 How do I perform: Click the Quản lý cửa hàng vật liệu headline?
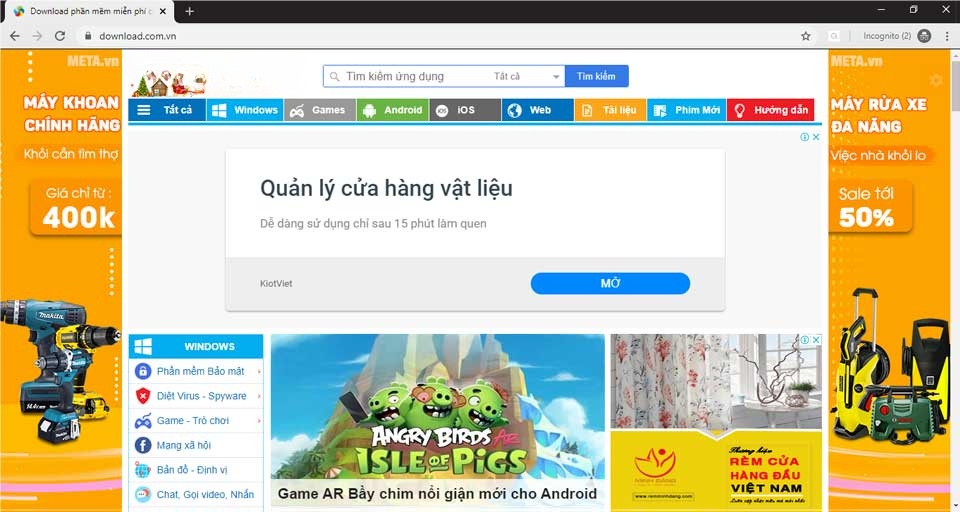[x=386, y=188]
